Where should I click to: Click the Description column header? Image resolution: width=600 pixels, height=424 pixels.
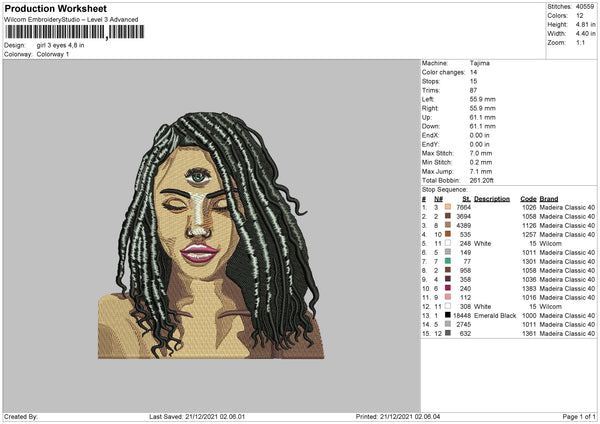tap(492, 199)
